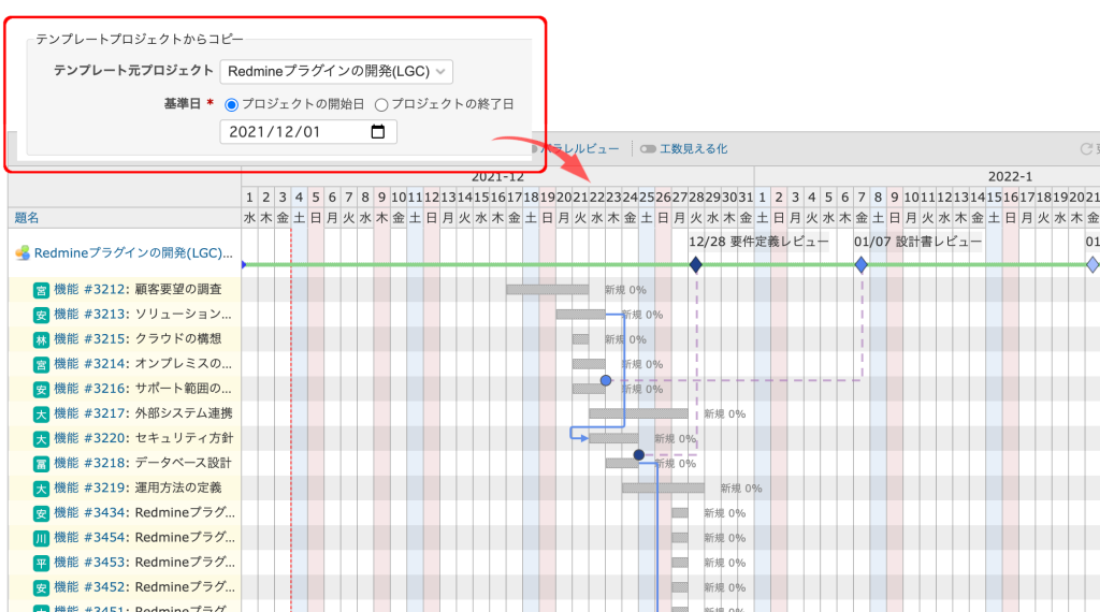Click the 新規 0% status of issue #3219
1100x612 pixels.
(741, 488)
